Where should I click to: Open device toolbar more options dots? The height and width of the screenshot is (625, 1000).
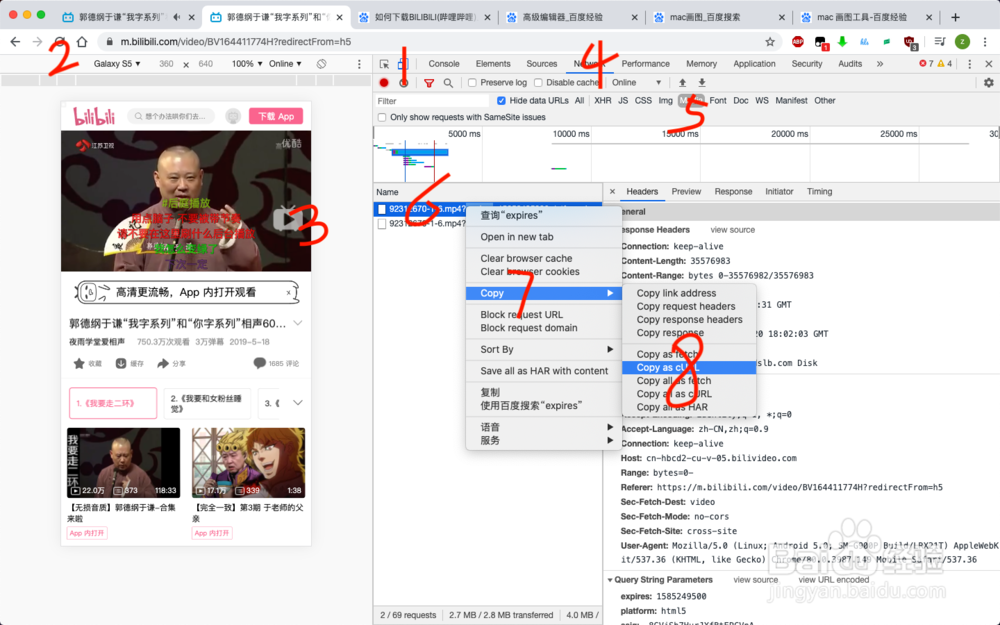pos(359,64)
